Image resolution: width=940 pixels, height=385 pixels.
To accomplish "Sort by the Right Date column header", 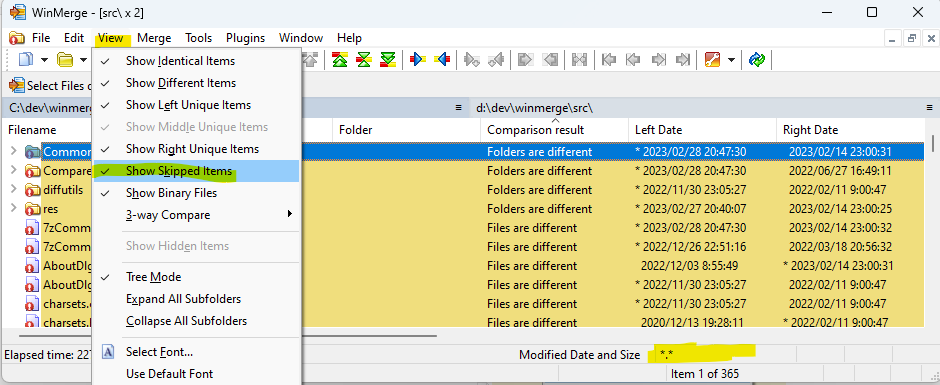I will (850, 130).
